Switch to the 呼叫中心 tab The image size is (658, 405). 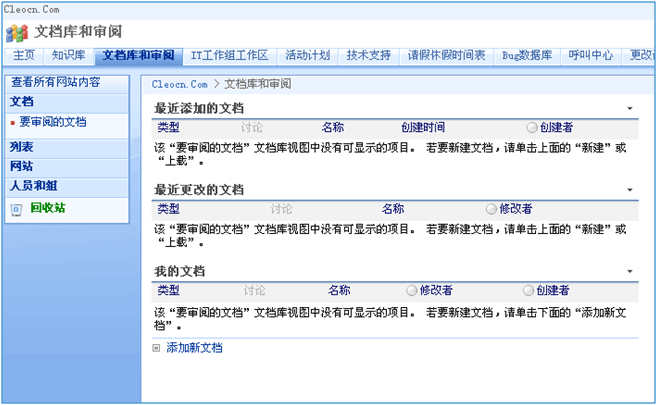590,55
